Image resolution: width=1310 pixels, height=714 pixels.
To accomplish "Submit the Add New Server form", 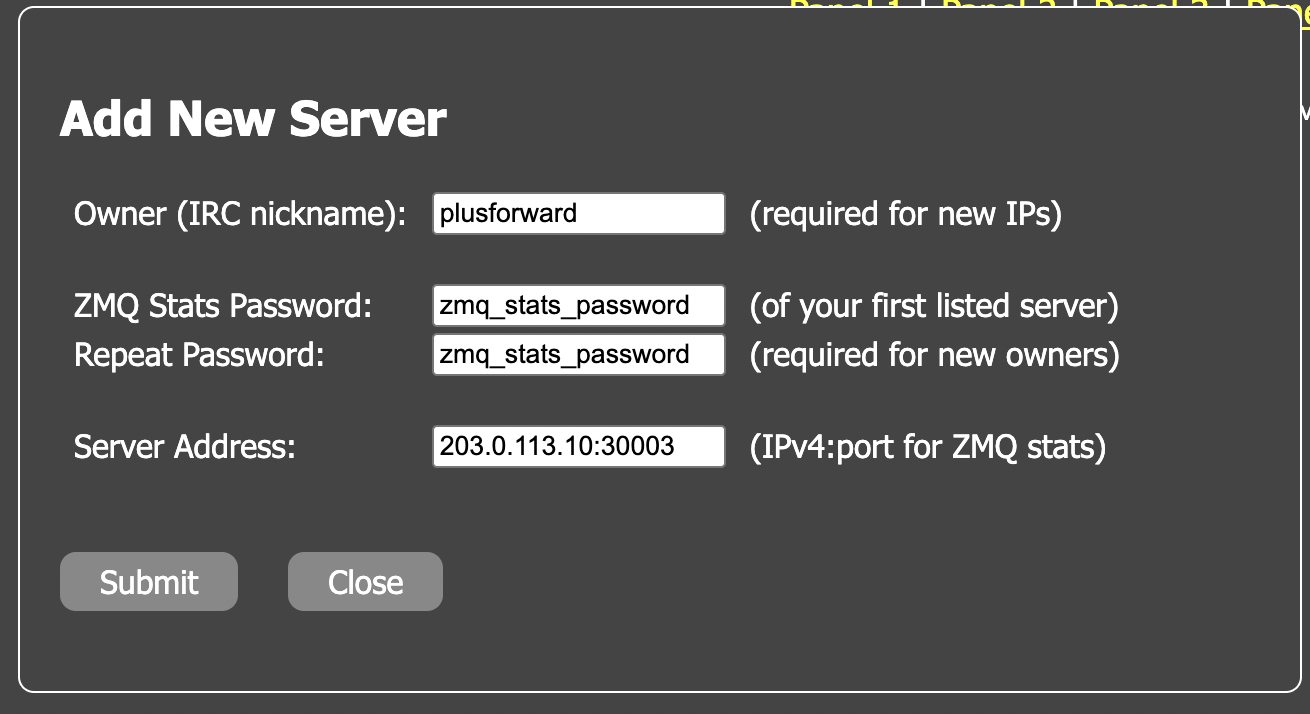I will (x=149, y=581).
